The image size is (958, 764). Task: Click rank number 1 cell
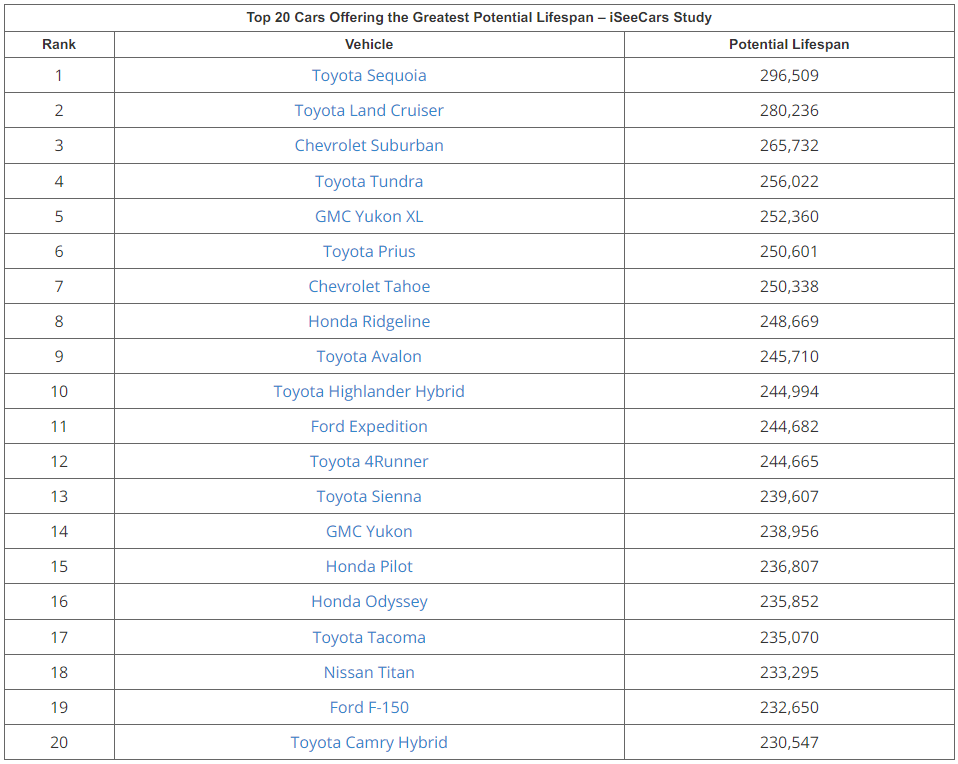pos(59,76)
